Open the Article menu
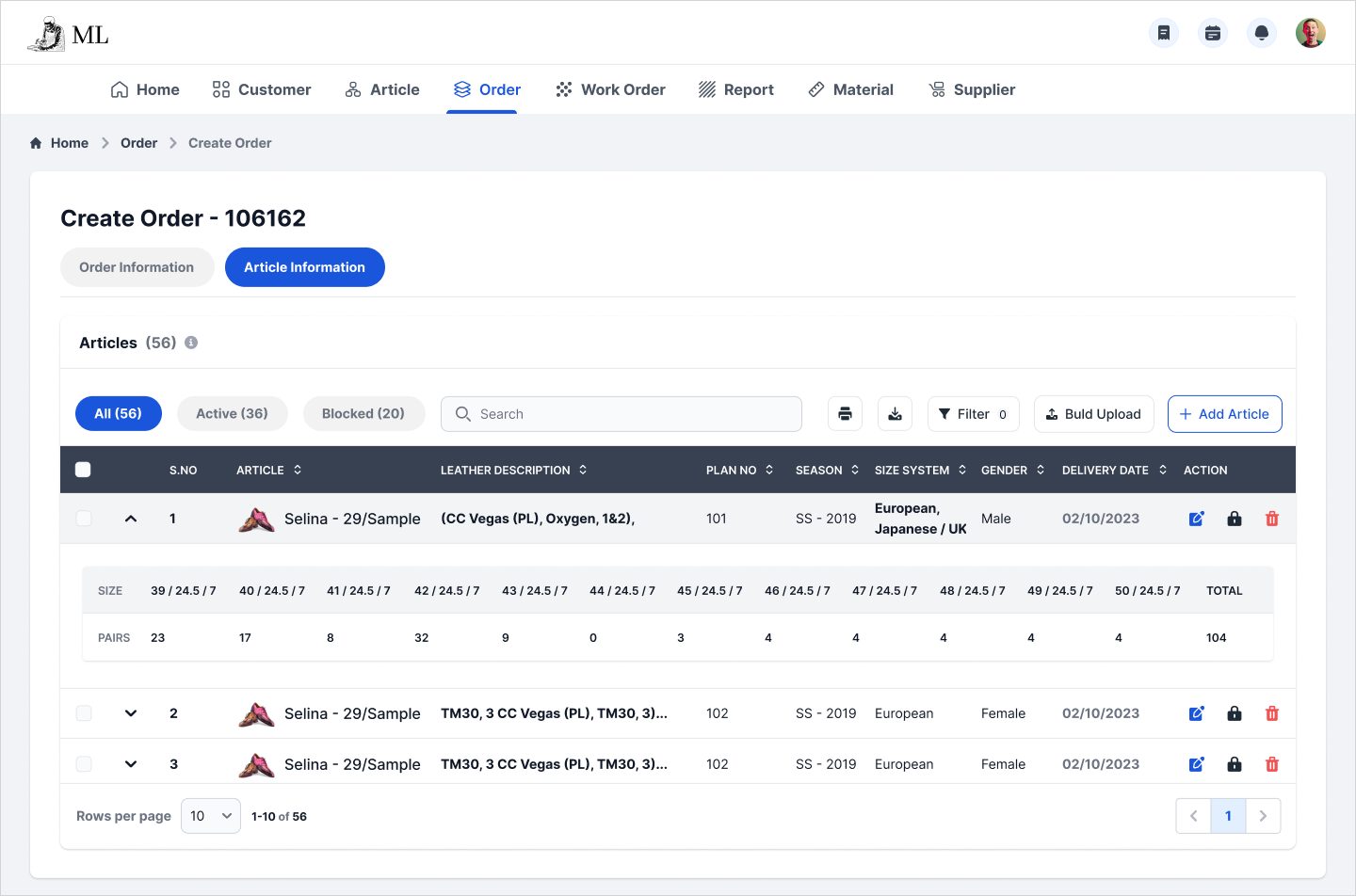The width and height of the screenshot is (1356, 896). [382, 89]
